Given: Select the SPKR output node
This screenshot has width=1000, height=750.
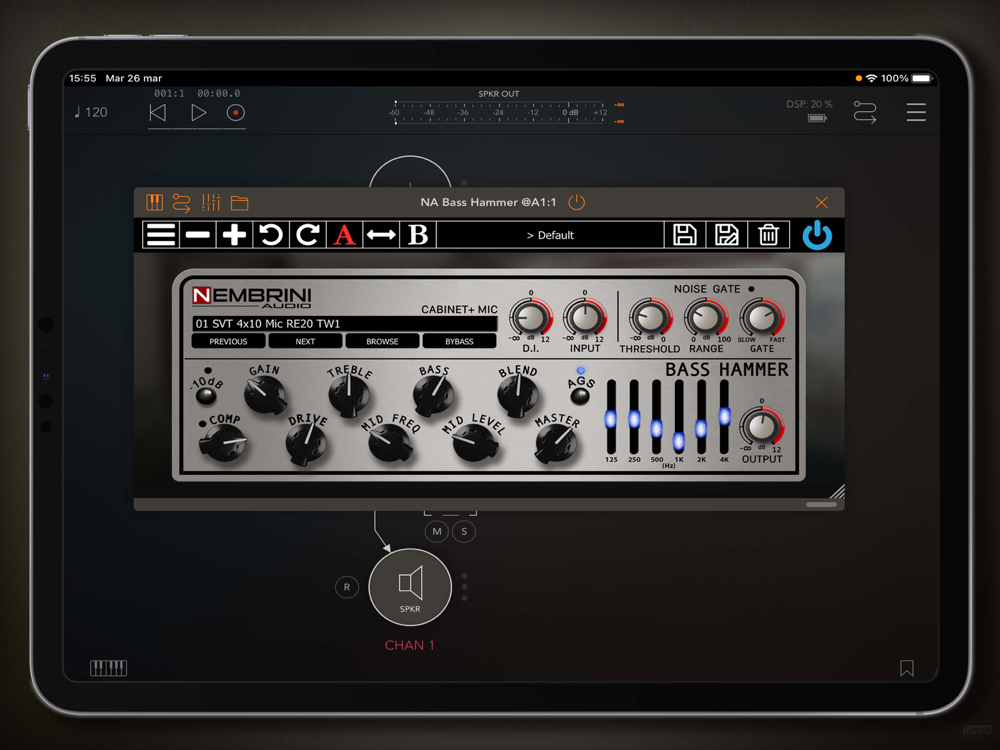Looking at the screenshot, I should (x=410, y=587).
